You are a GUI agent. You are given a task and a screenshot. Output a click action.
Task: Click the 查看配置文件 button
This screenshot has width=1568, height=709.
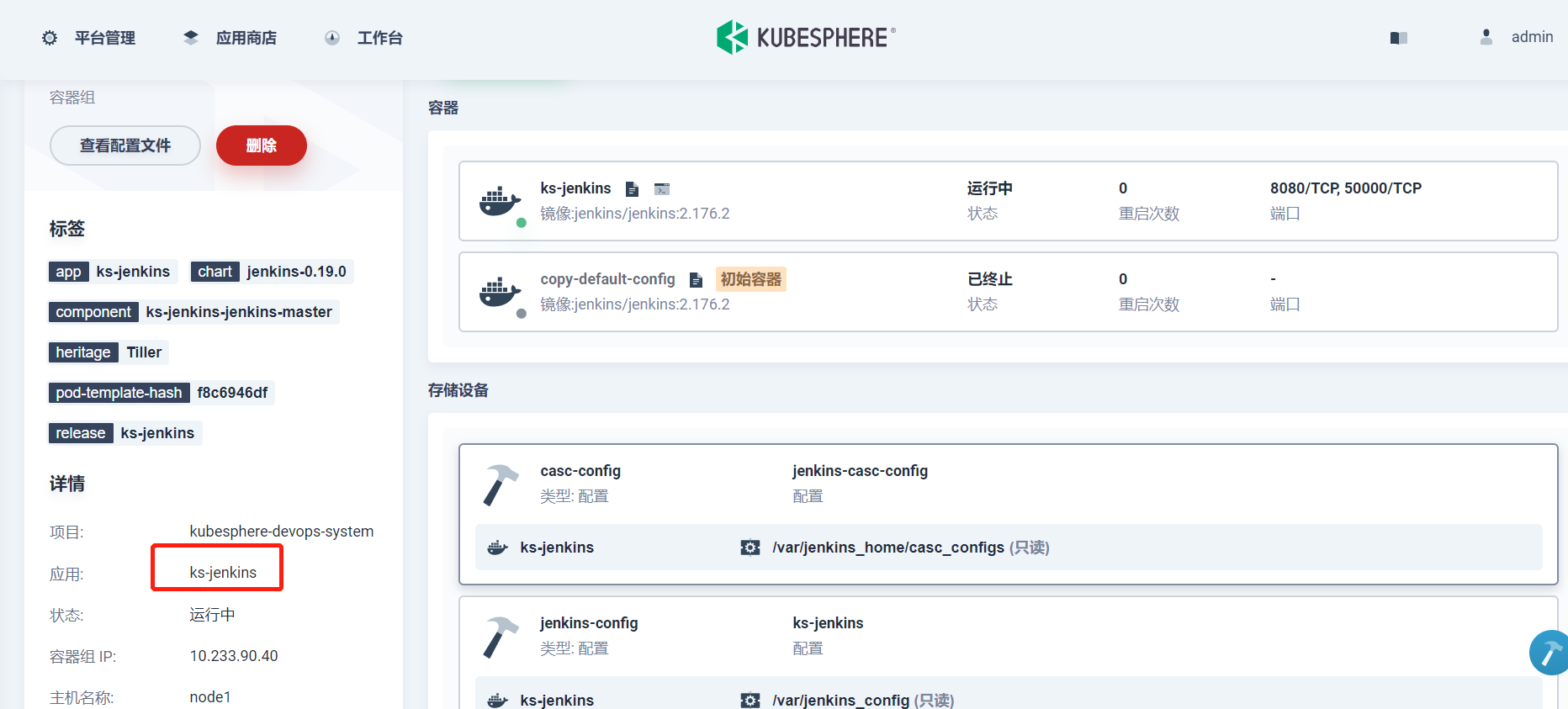click(125, 146)
